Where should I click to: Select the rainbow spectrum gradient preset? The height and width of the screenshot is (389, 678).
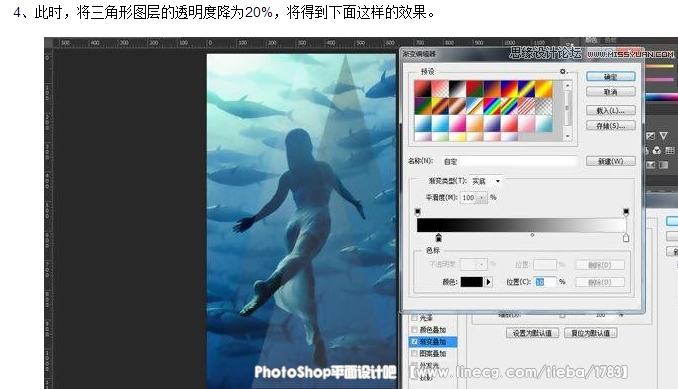point(492,106)
